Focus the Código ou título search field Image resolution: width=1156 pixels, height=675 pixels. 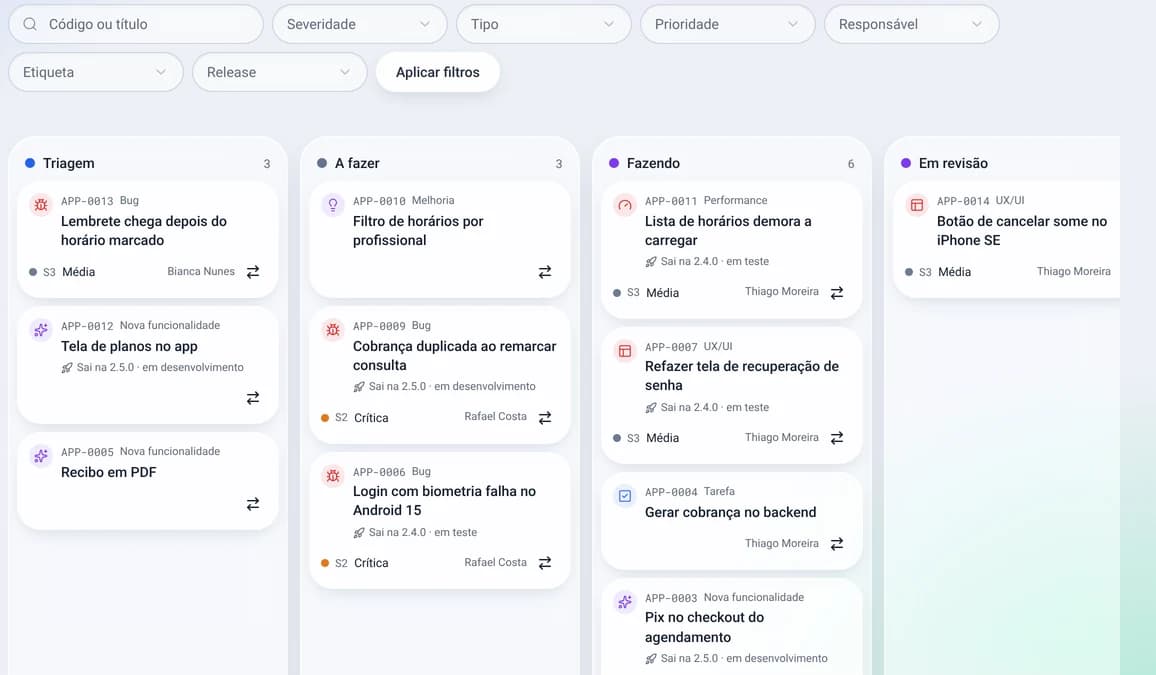[136, 24]
